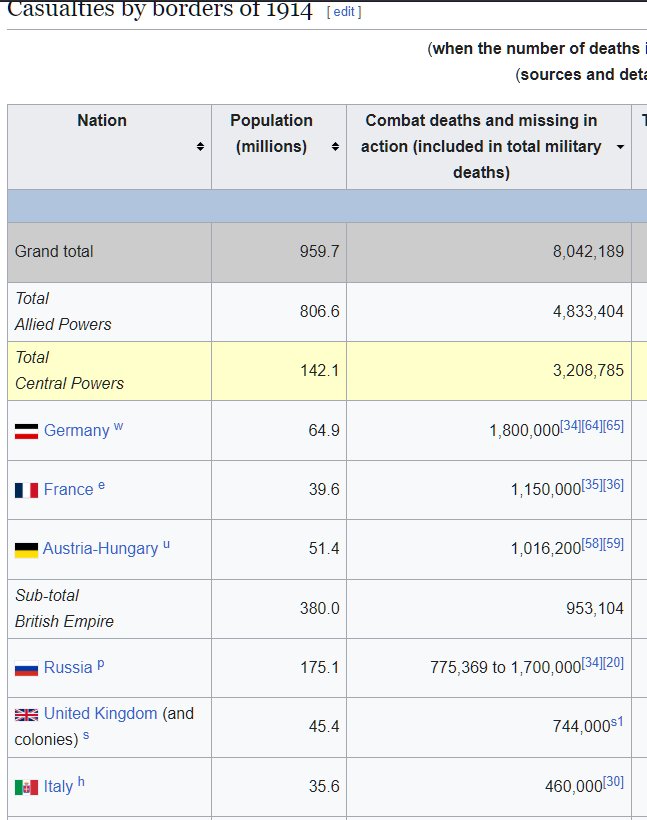Viewport: 647px width, 820px height.
Task: Open citation [36] in France row
Action: [614, 485]
